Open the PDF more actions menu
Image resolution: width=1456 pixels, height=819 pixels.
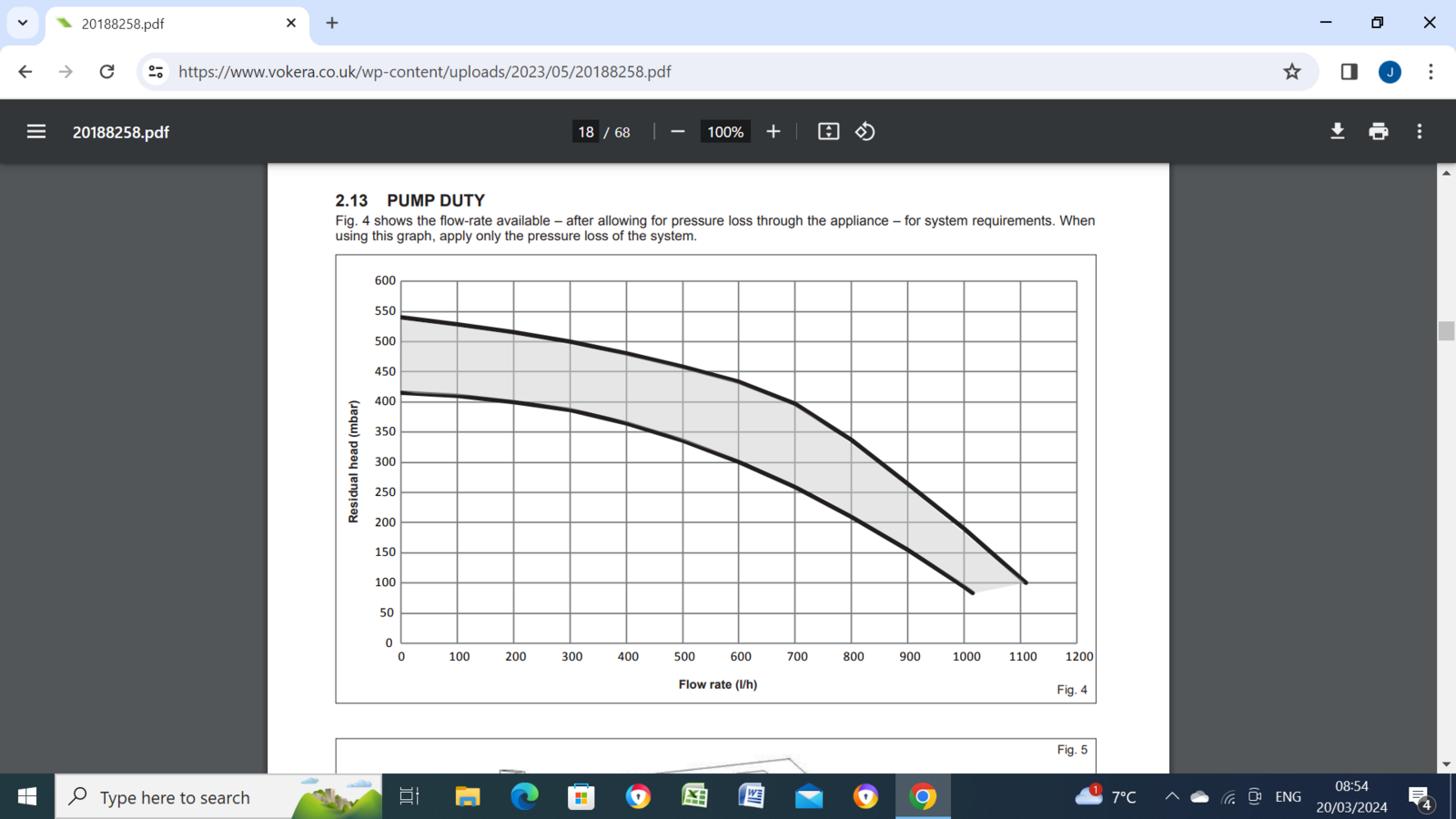pyautogui.click(x=1418, y=131)
